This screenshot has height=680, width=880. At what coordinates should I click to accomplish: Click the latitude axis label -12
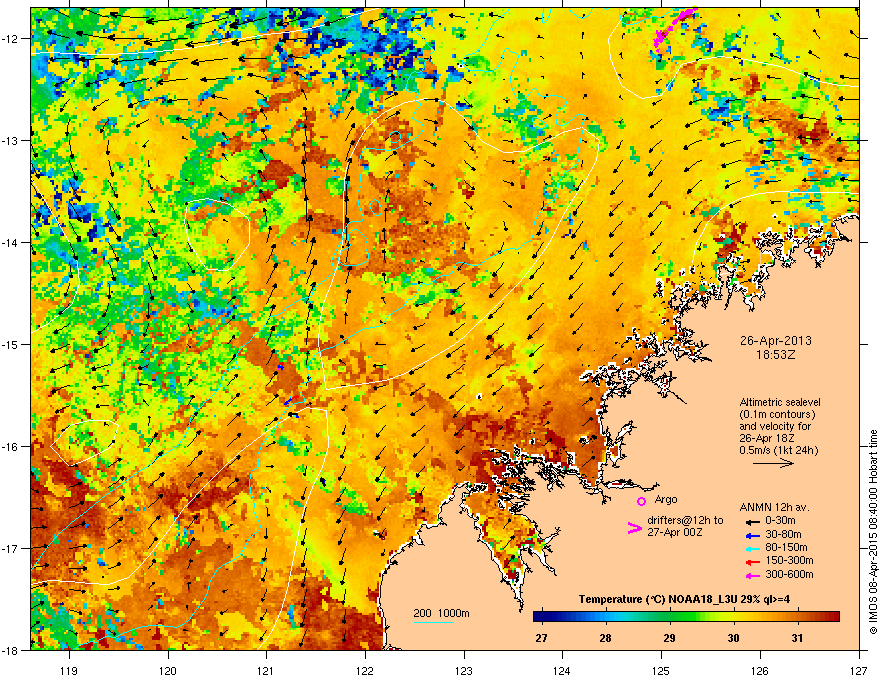coord(11,38)
